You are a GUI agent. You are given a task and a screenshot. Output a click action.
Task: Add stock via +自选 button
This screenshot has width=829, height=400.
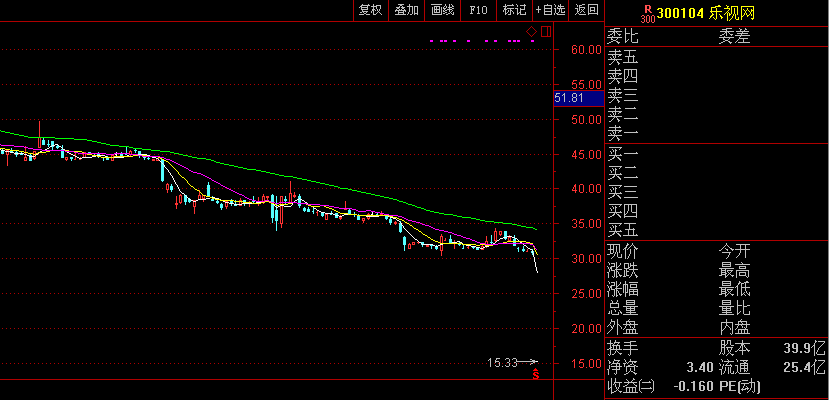(x=550, y=10)
